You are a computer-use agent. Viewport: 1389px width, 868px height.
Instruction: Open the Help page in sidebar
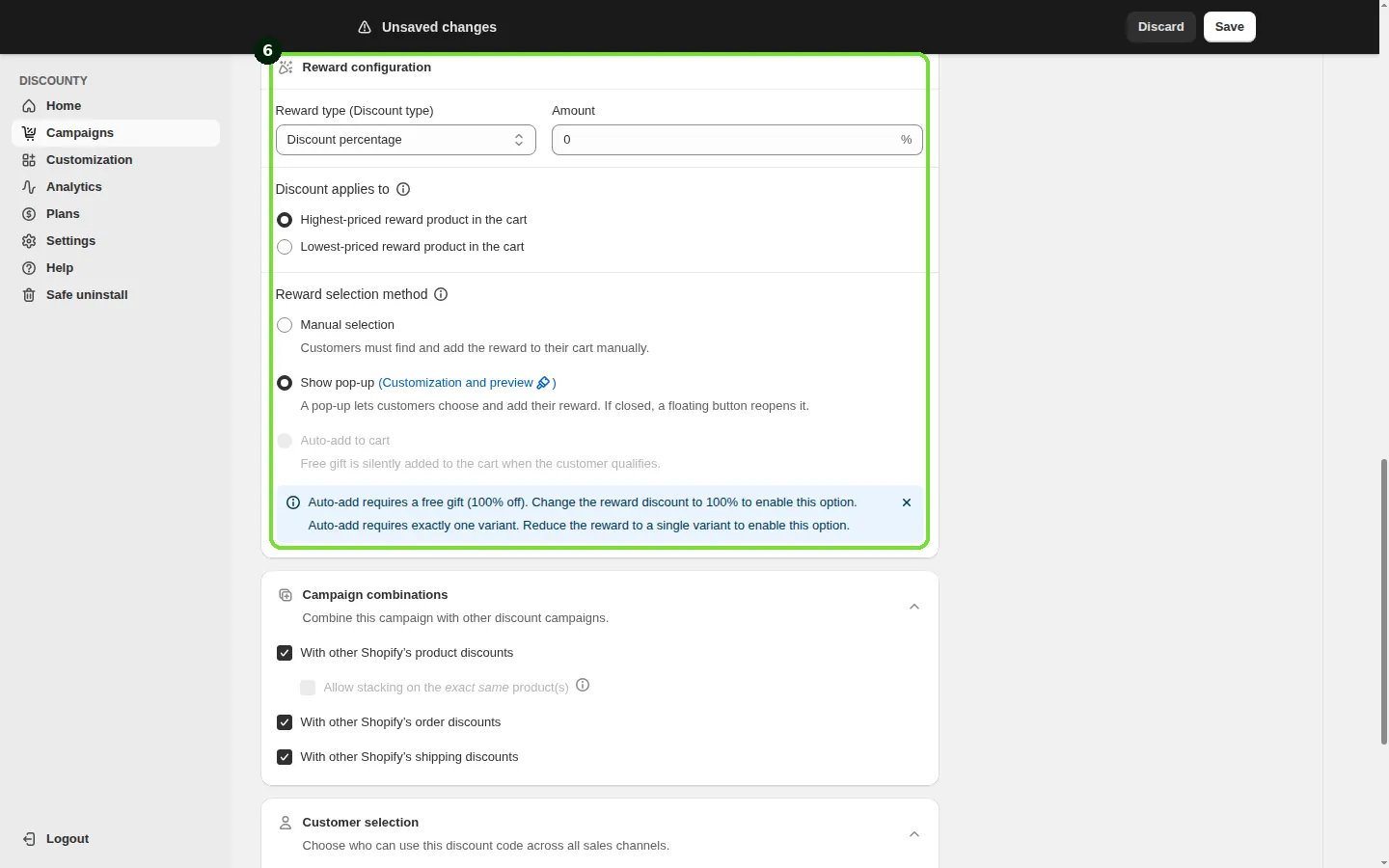click(x=116, y=268)
